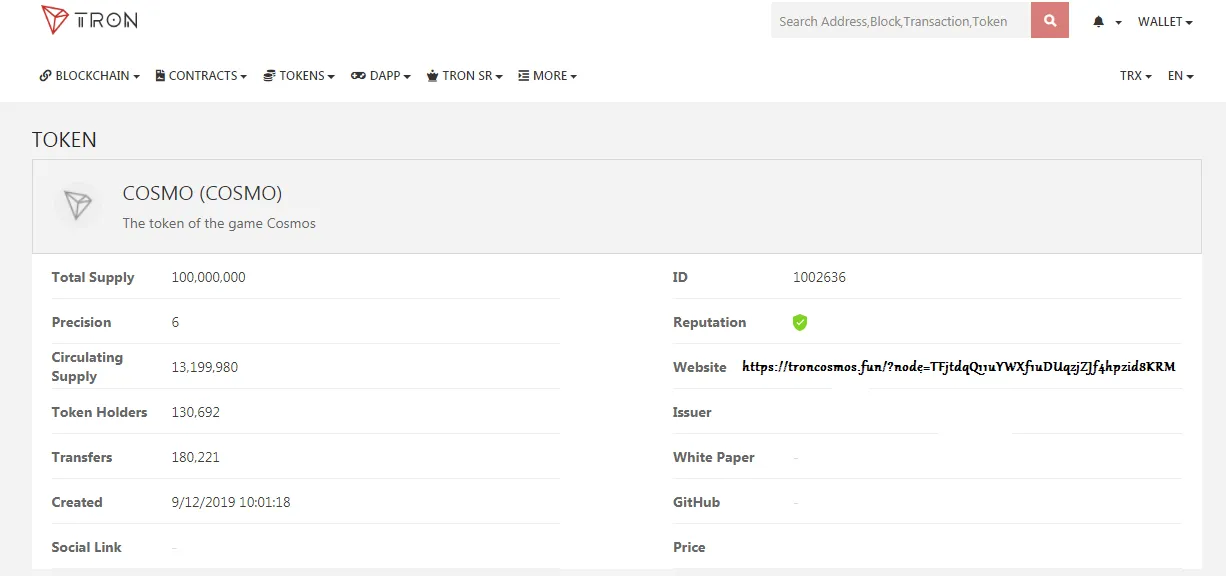Click the green reputation shield icon

pyautogui.click(x=800, y=322)
